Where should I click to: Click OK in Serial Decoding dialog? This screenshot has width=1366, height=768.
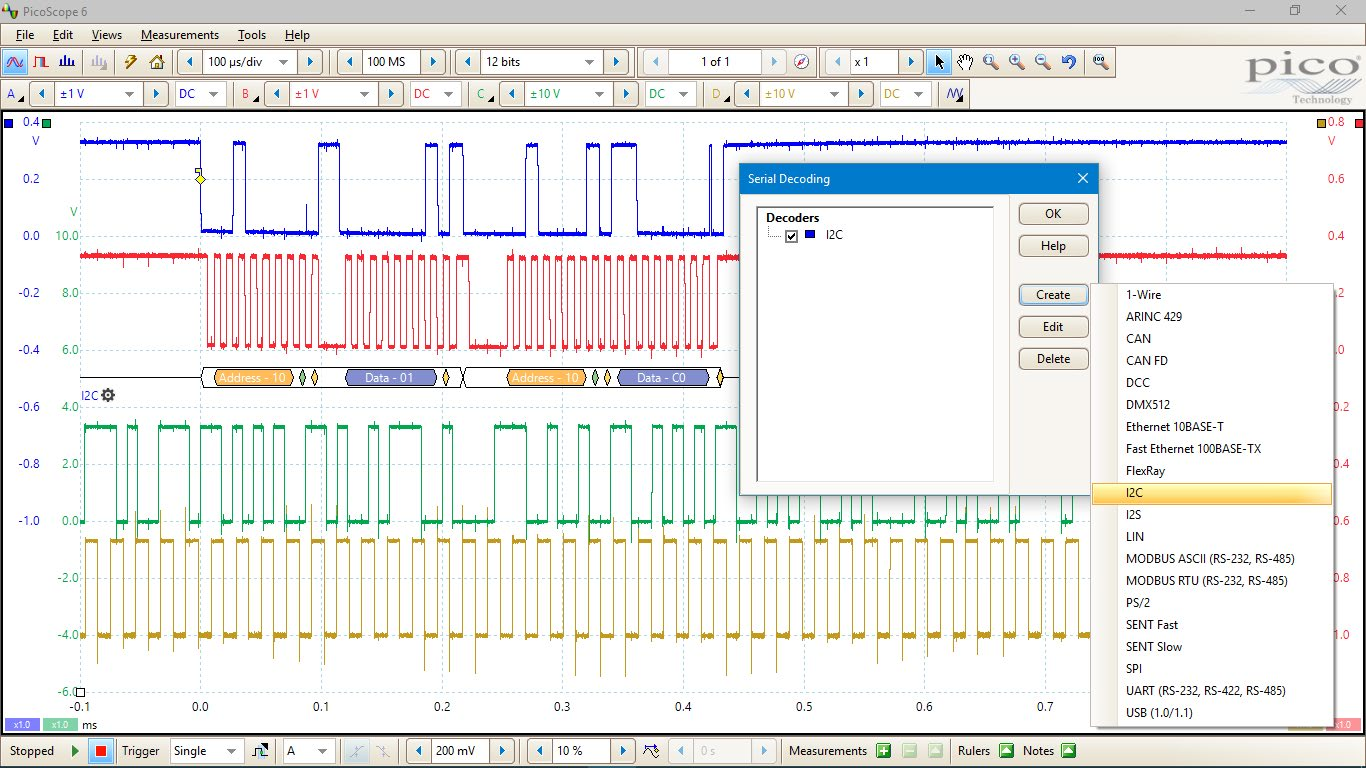pyautogui.click(x=1053, y=214)
